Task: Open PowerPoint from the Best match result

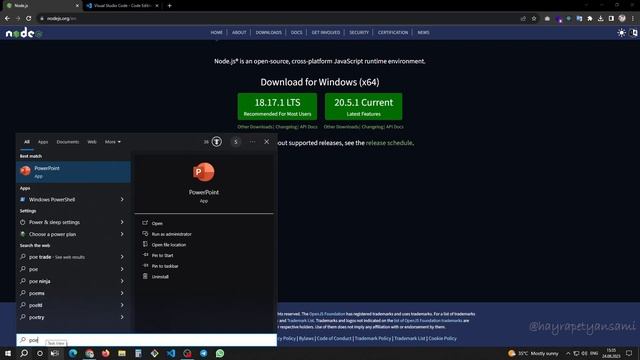Action: click(73, 171)
